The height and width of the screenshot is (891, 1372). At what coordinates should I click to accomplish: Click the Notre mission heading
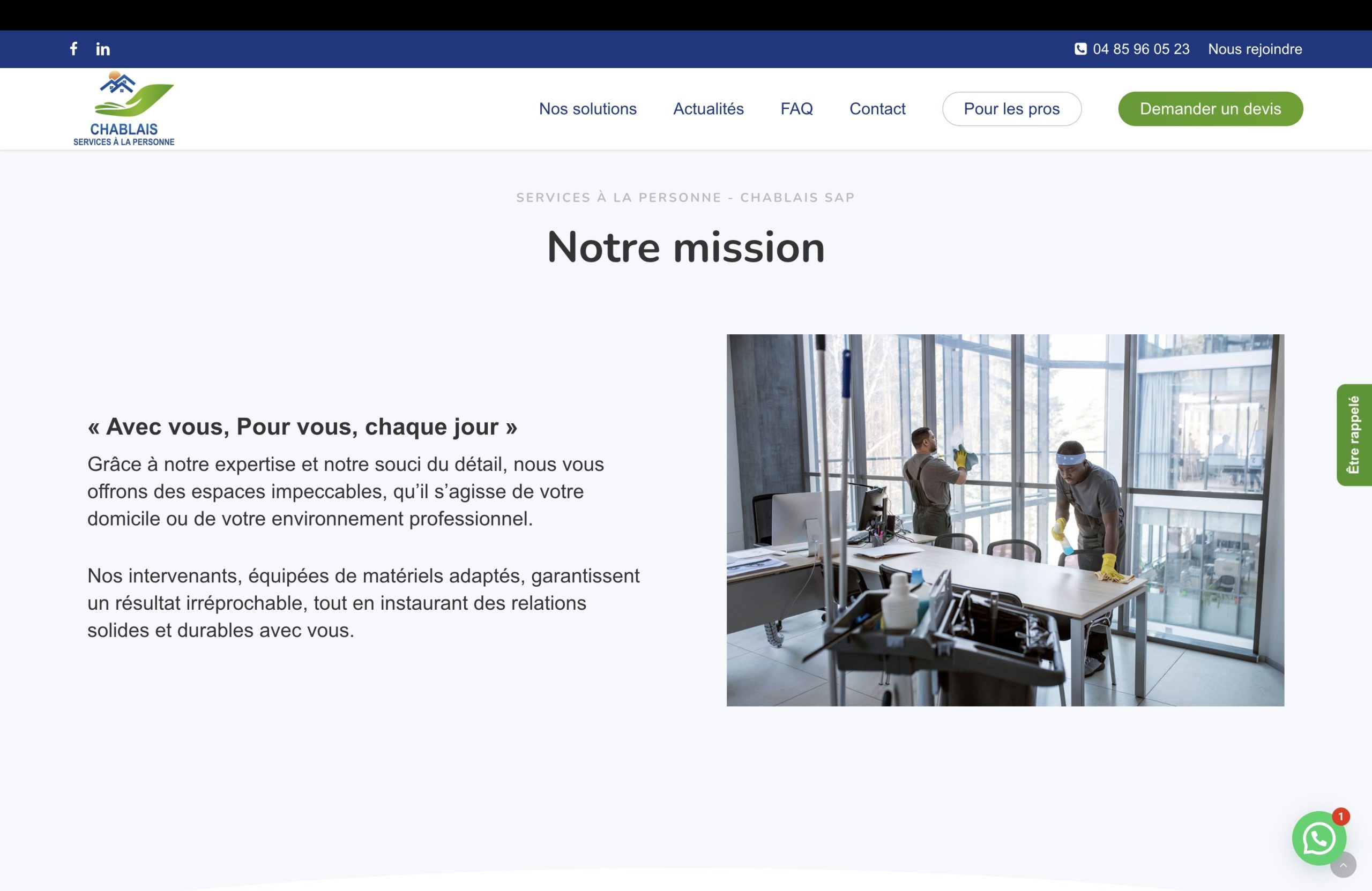(x=685, y=247)
